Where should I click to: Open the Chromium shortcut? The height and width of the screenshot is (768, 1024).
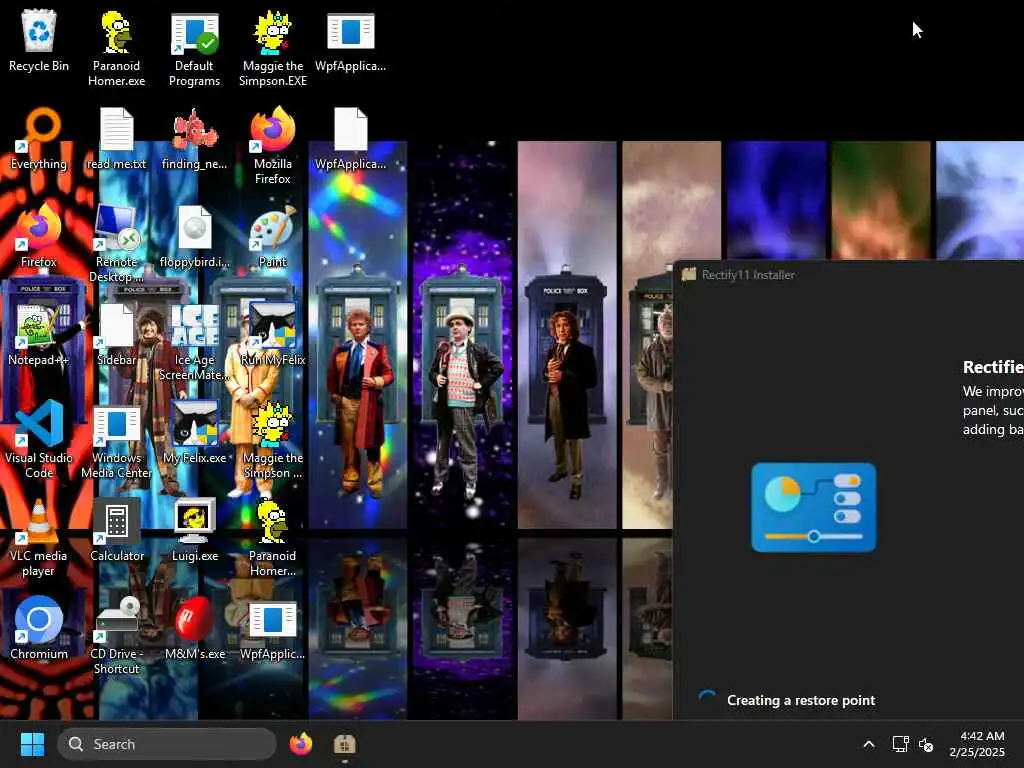coord(39,628)
